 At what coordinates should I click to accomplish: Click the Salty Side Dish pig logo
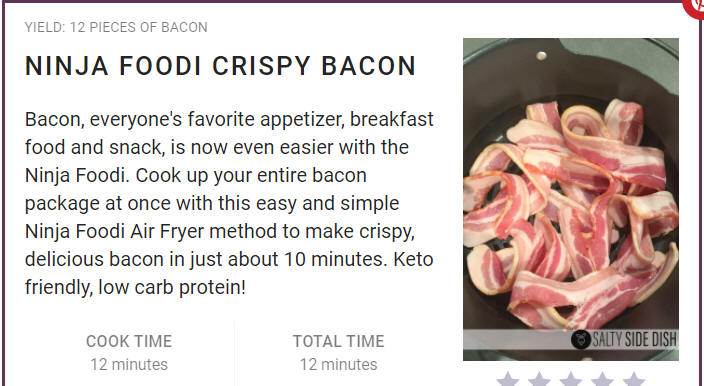tap(581, 339)
